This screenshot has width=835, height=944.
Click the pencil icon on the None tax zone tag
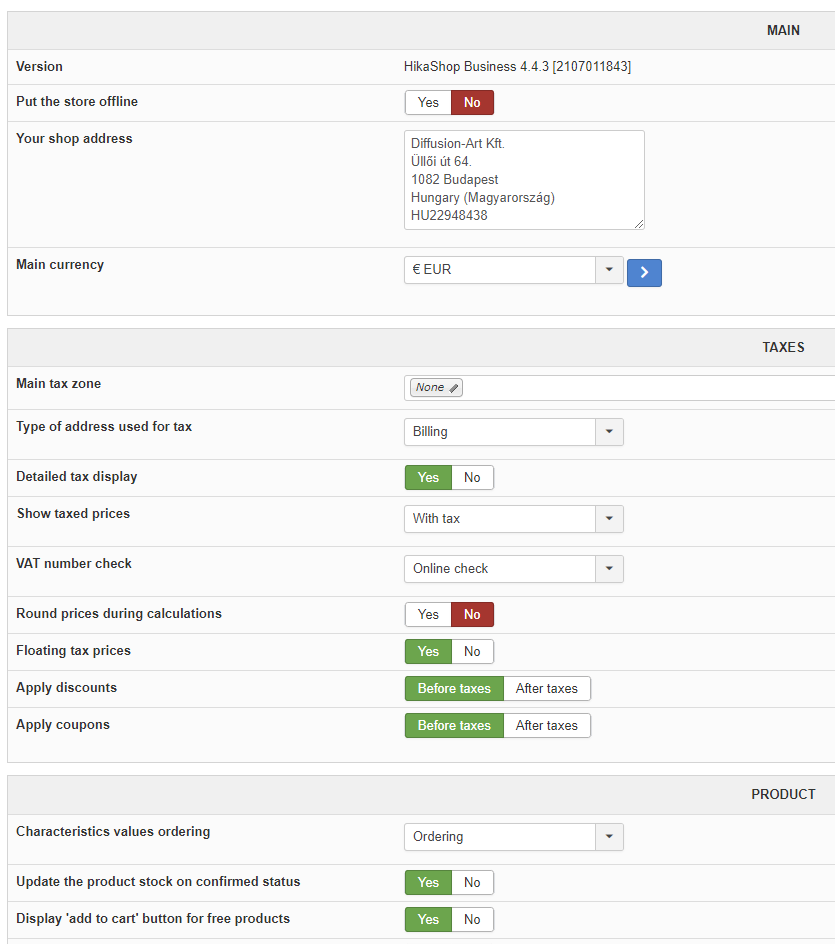[x=454, y=388]
